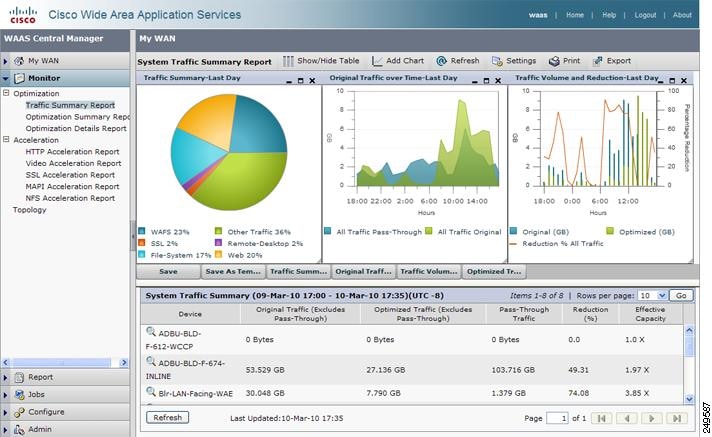Go to the first page
Viewport: 712px width, 437px height.
(x=601, y=418)
